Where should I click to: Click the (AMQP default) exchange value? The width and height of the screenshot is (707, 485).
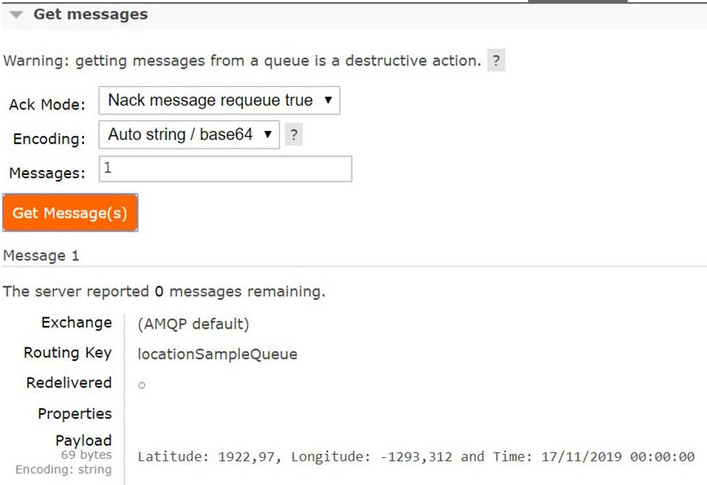tap(193, 324)
